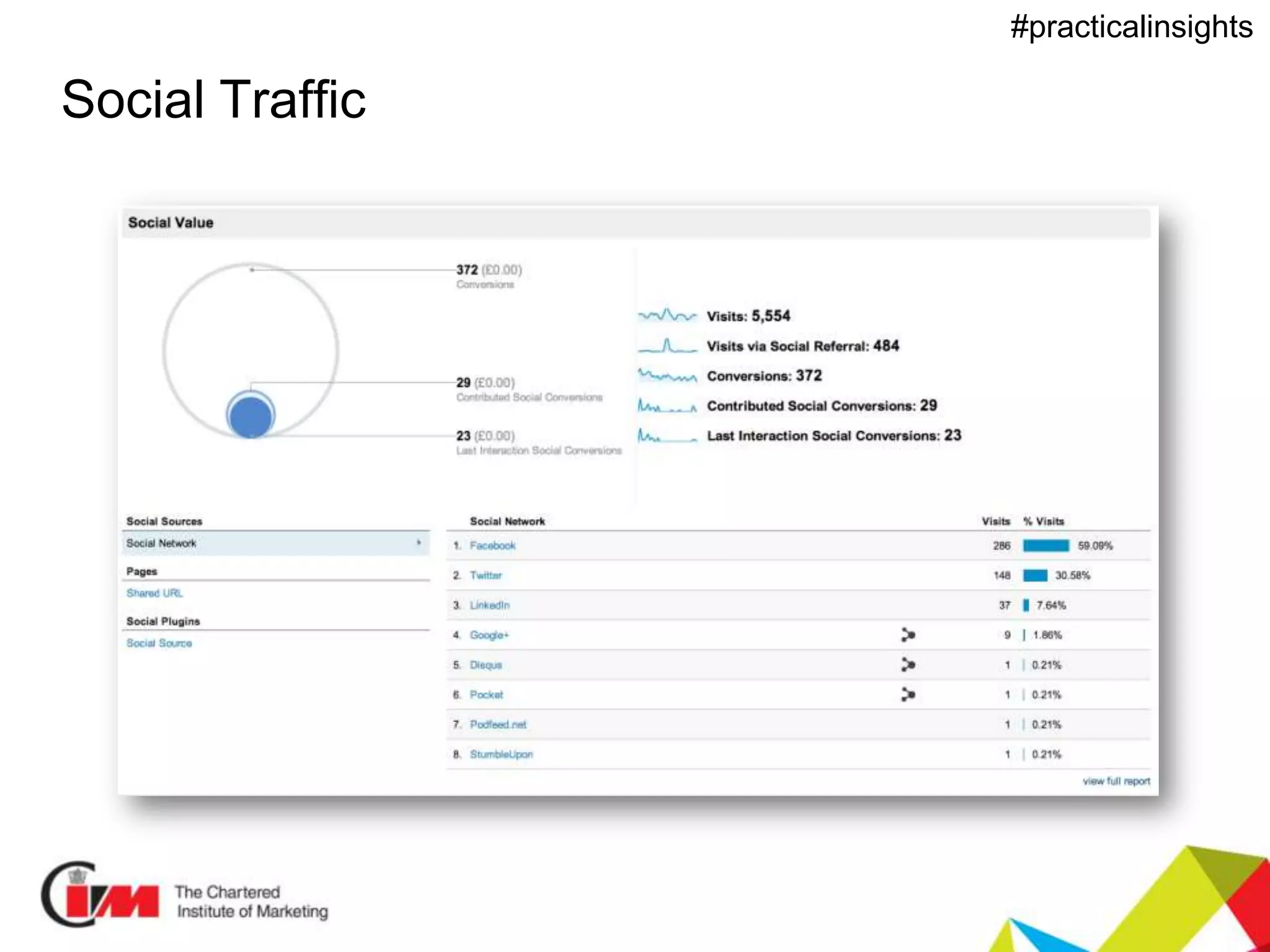Click the LinkedIn 7.64% visits bar
Screen dimensions: 1270x952
(x=1026, y=605)
